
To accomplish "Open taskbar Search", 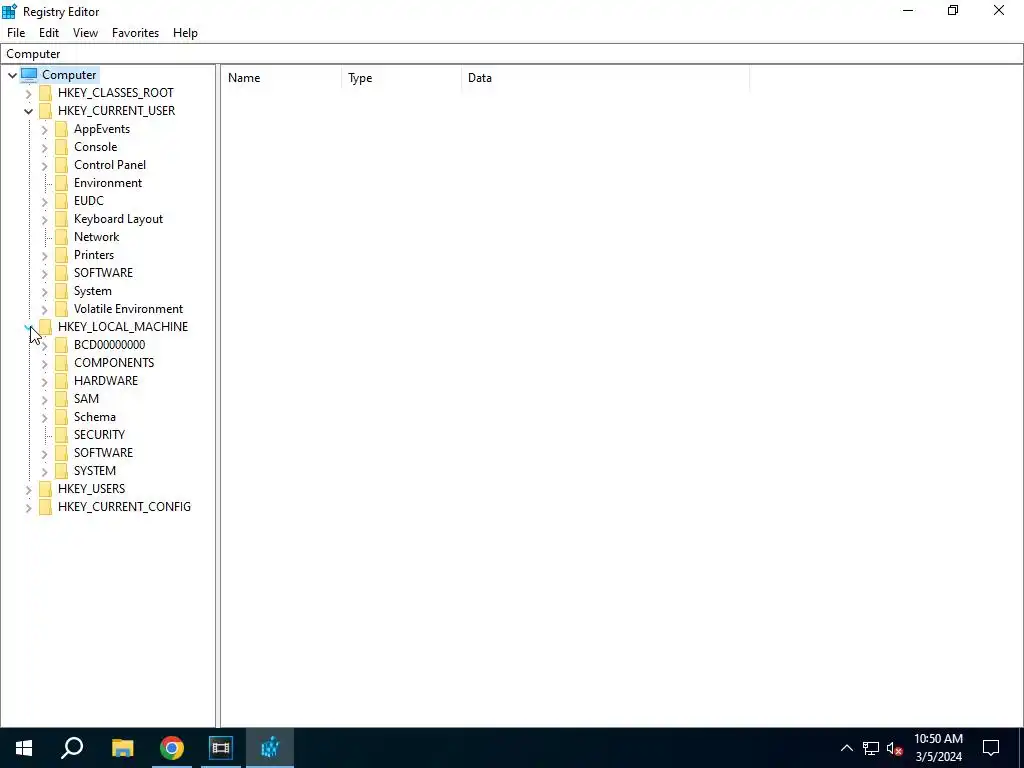I will tap(72, 748).
